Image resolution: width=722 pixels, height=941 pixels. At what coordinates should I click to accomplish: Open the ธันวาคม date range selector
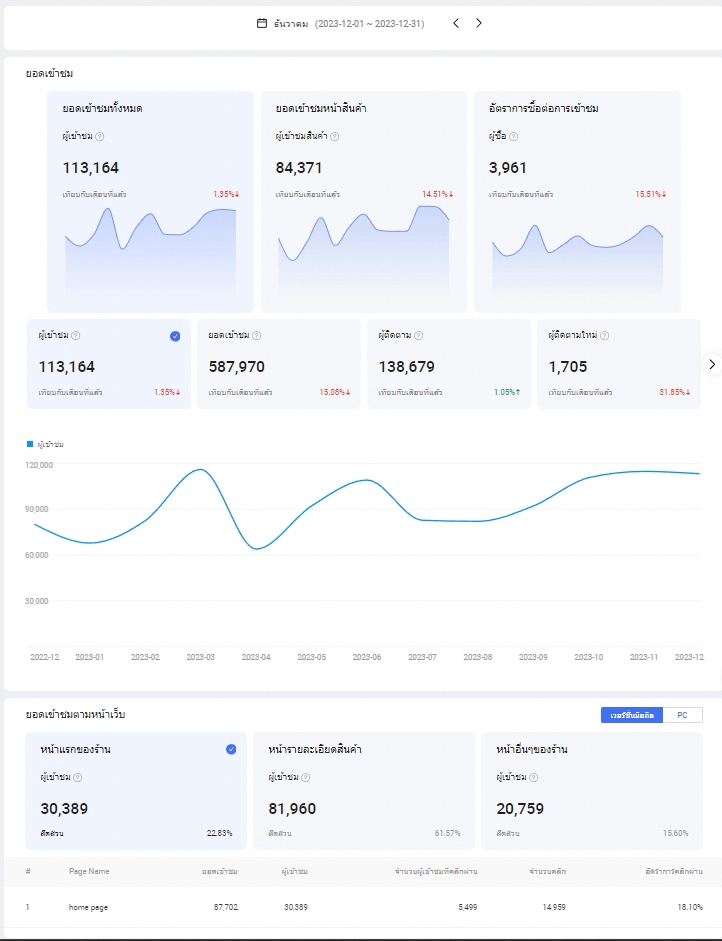point(340,23)
